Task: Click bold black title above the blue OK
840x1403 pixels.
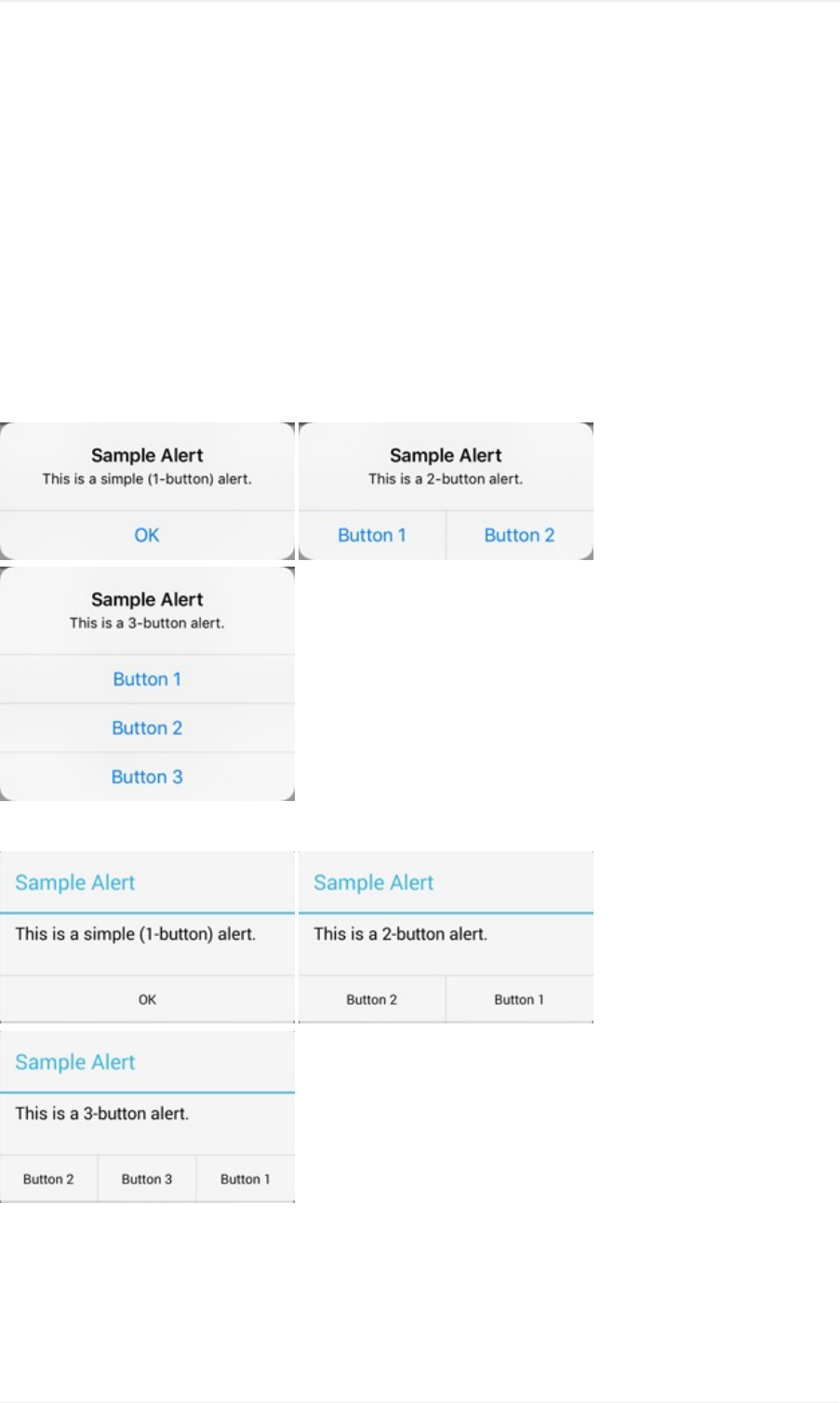Action: coord(147,455)
